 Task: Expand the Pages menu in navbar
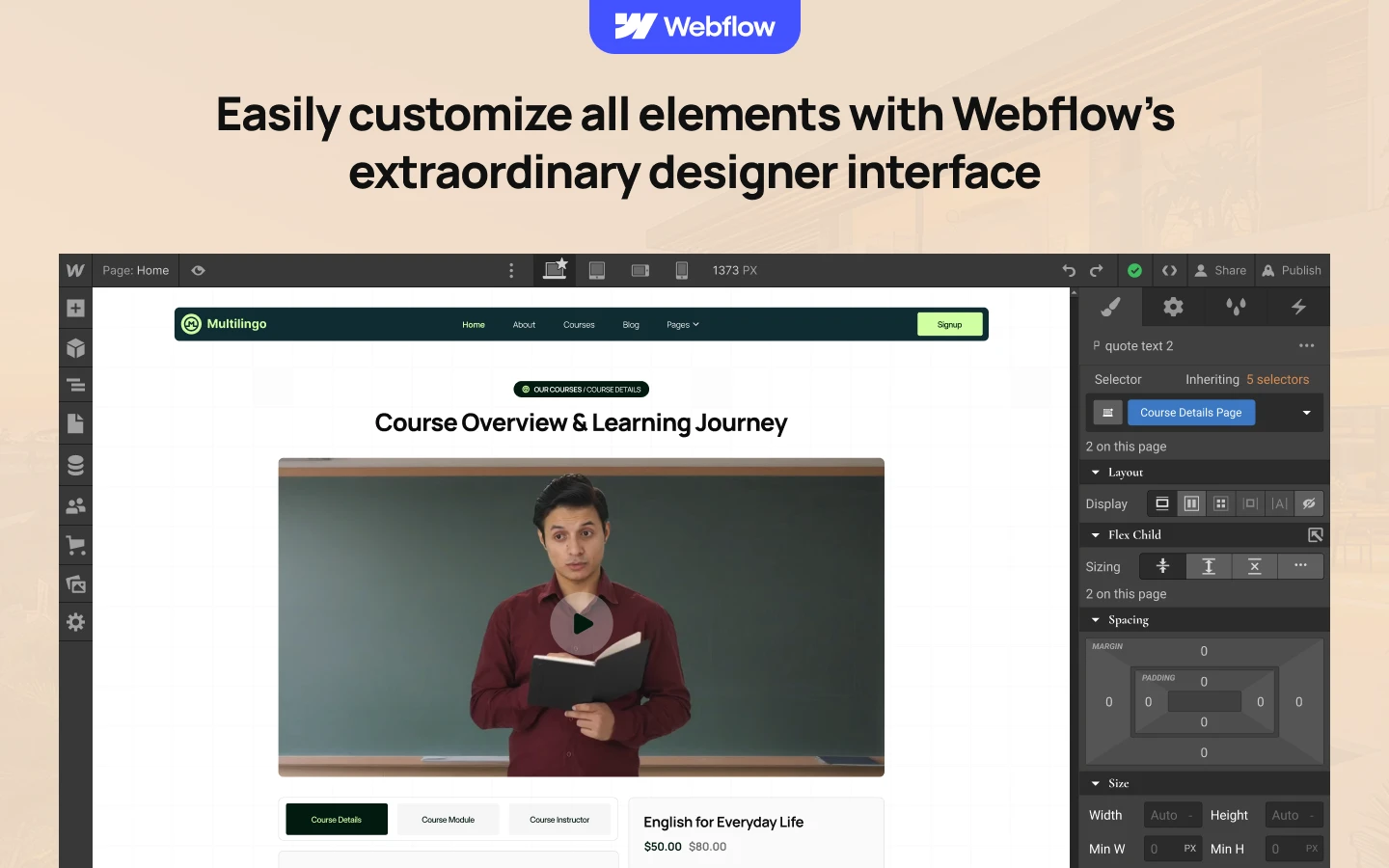pos(682,325)
